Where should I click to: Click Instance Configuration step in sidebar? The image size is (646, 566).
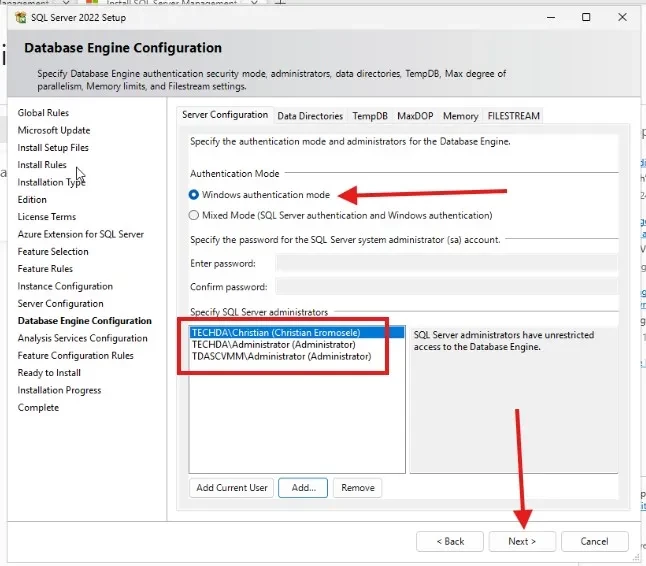click(x=65, y=286)
